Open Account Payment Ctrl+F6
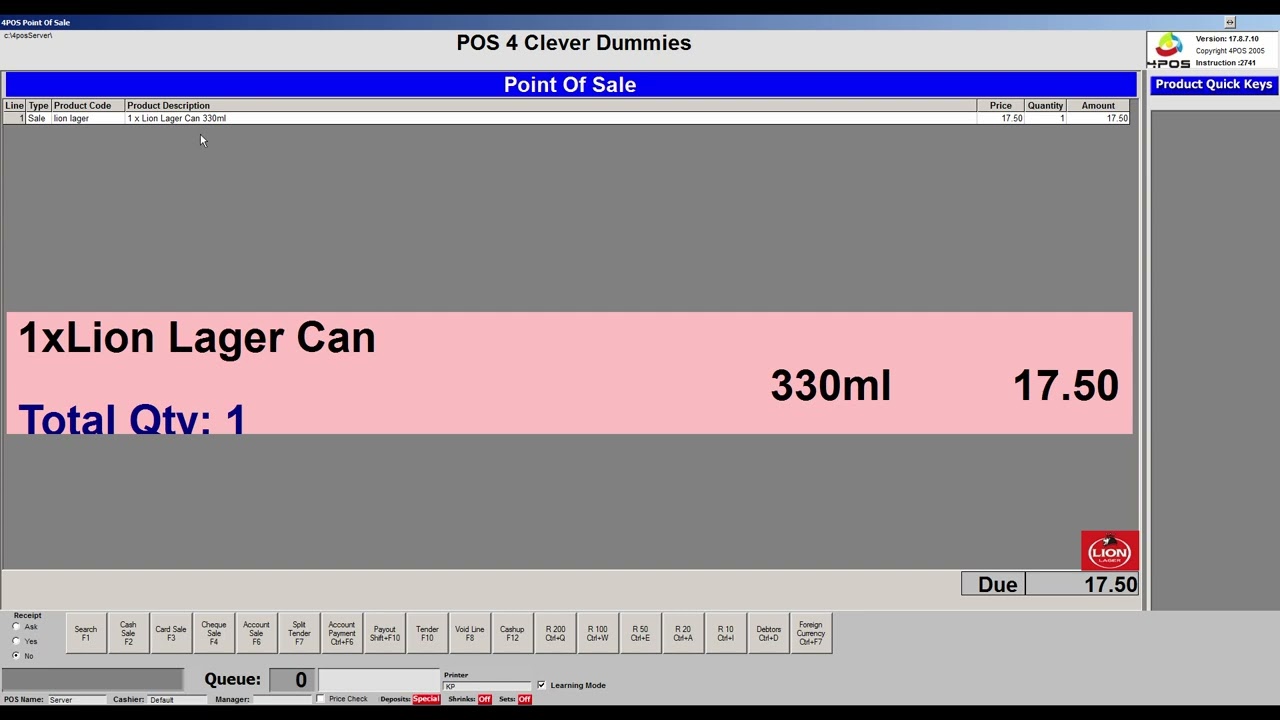The height and width of the screenshot is (720, 1280). 342,634
